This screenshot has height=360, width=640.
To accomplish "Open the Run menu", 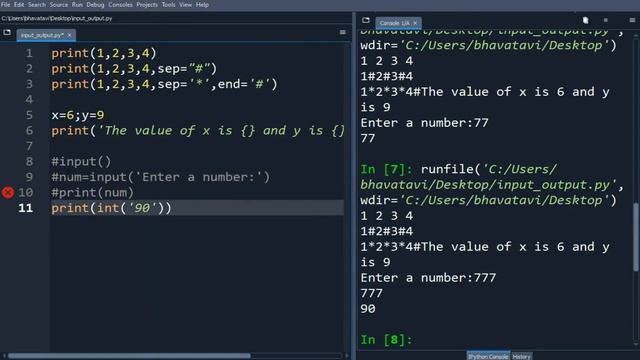I will click(x=77, y=5).
